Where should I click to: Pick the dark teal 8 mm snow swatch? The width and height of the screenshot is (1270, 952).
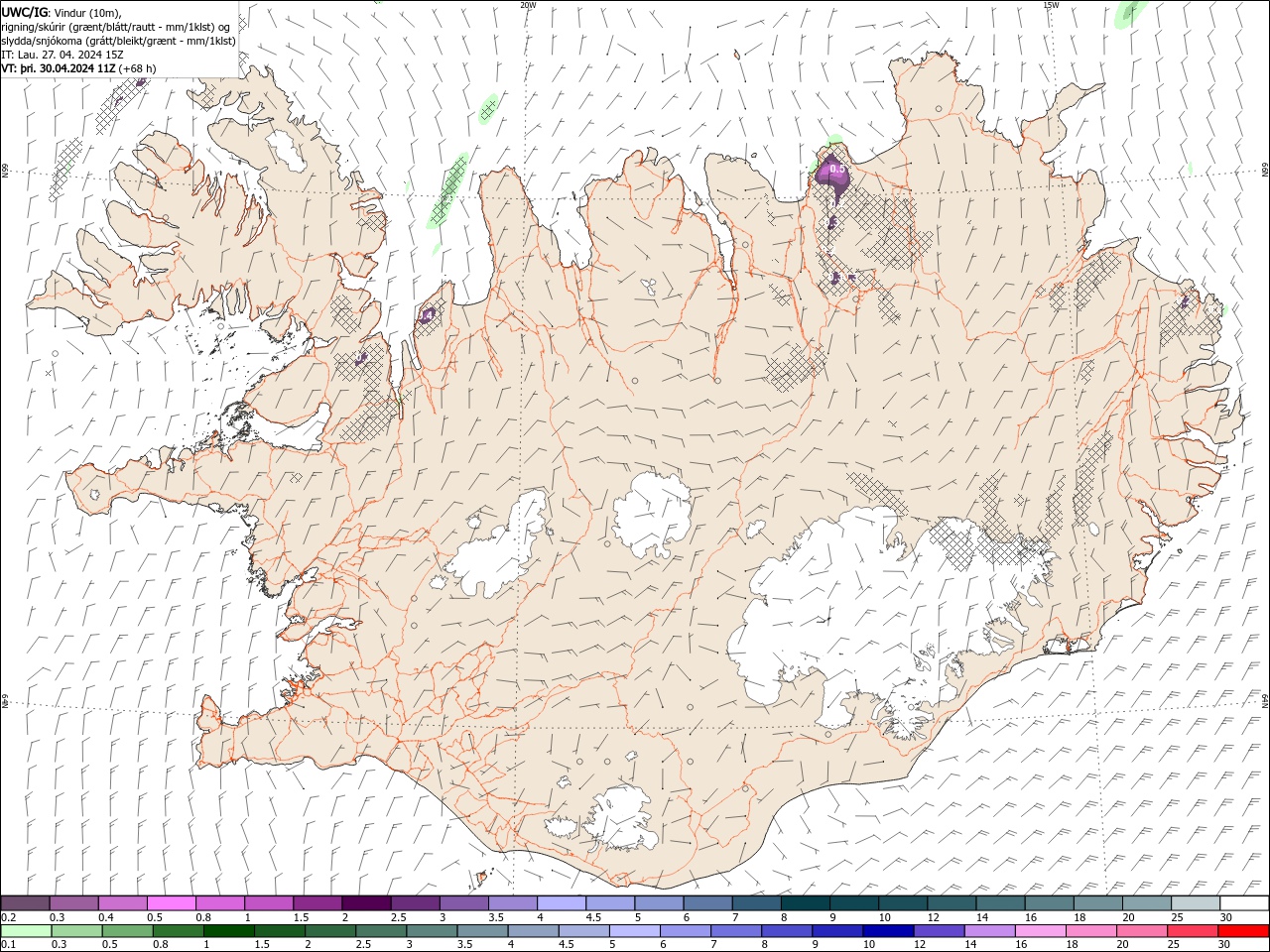tap(806, 903)
